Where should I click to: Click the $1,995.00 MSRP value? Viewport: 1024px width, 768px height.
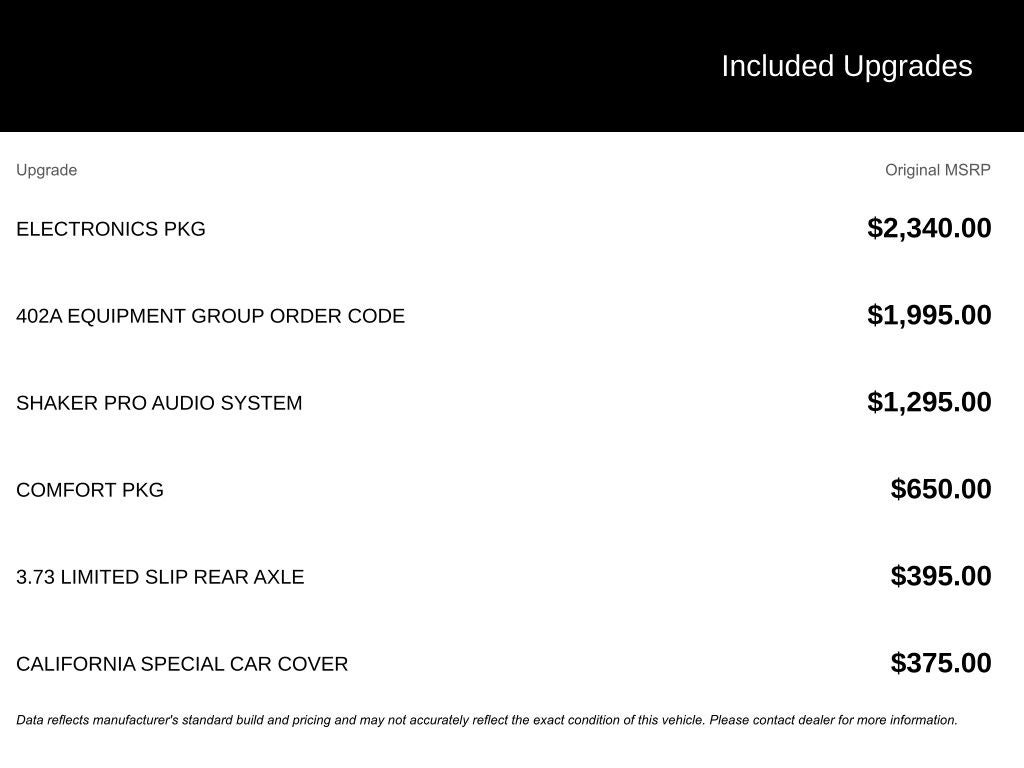click(x=929, y=315)
